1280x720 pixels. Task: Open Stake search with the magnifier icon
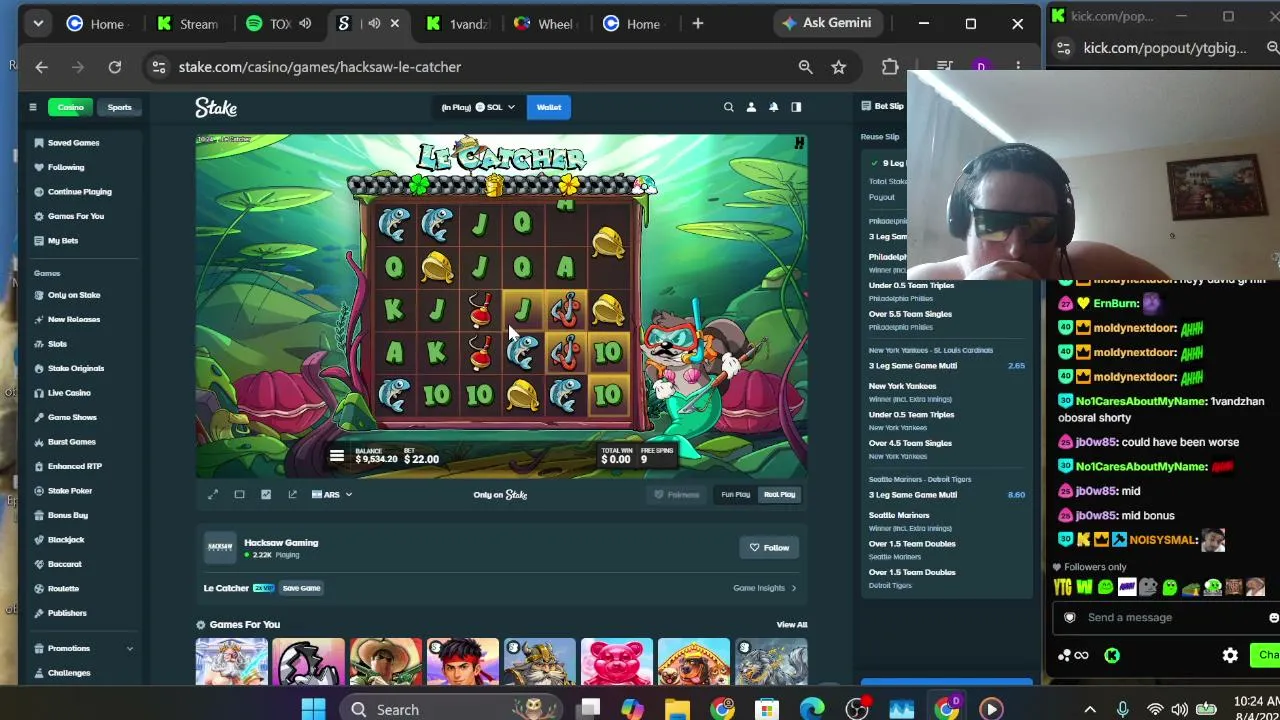pyautogui.click(x=728, y=107)
